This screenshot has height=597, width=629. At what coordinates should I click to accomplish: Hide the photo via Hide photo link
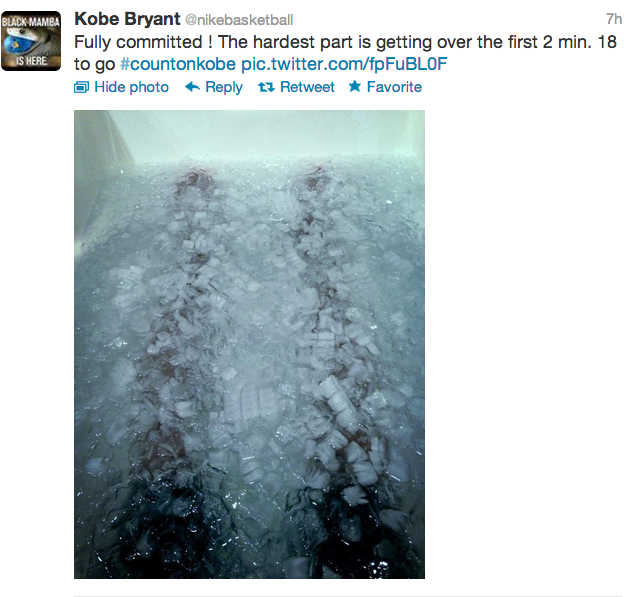point(131,87)
